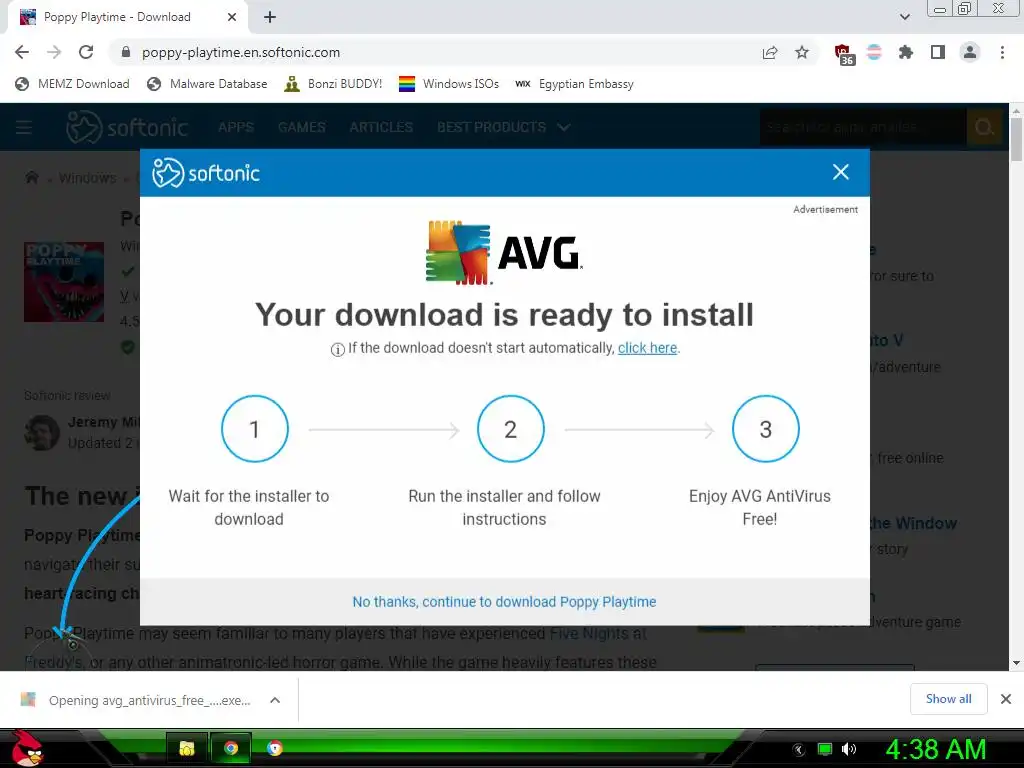Screen dimensions: 1024x768
Task: Click the Windows breadcrumb link
Action: click(x=88, y=178)
